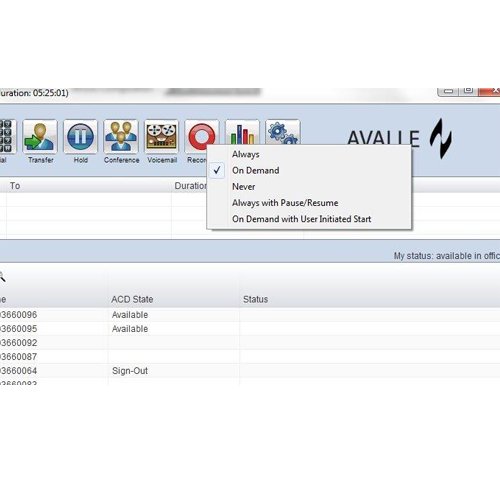Open the bar chart statistics icon

tap(242, 133)
